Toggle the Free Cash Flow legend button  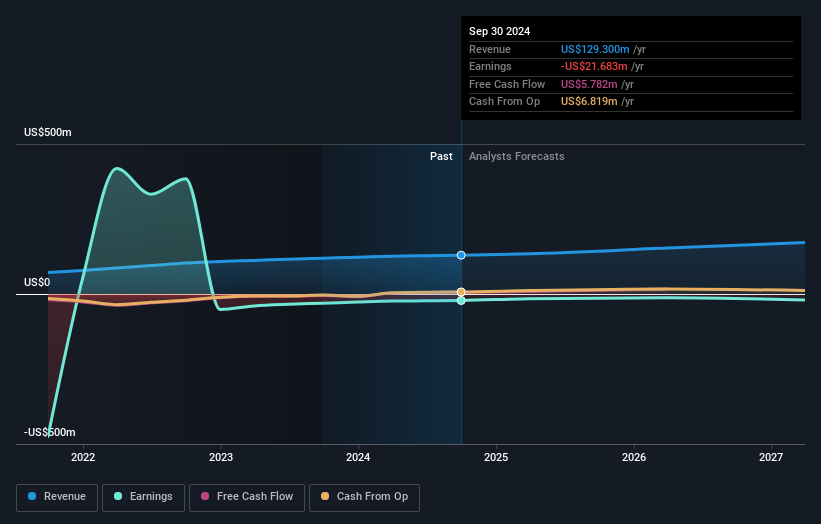click(247, 497)
